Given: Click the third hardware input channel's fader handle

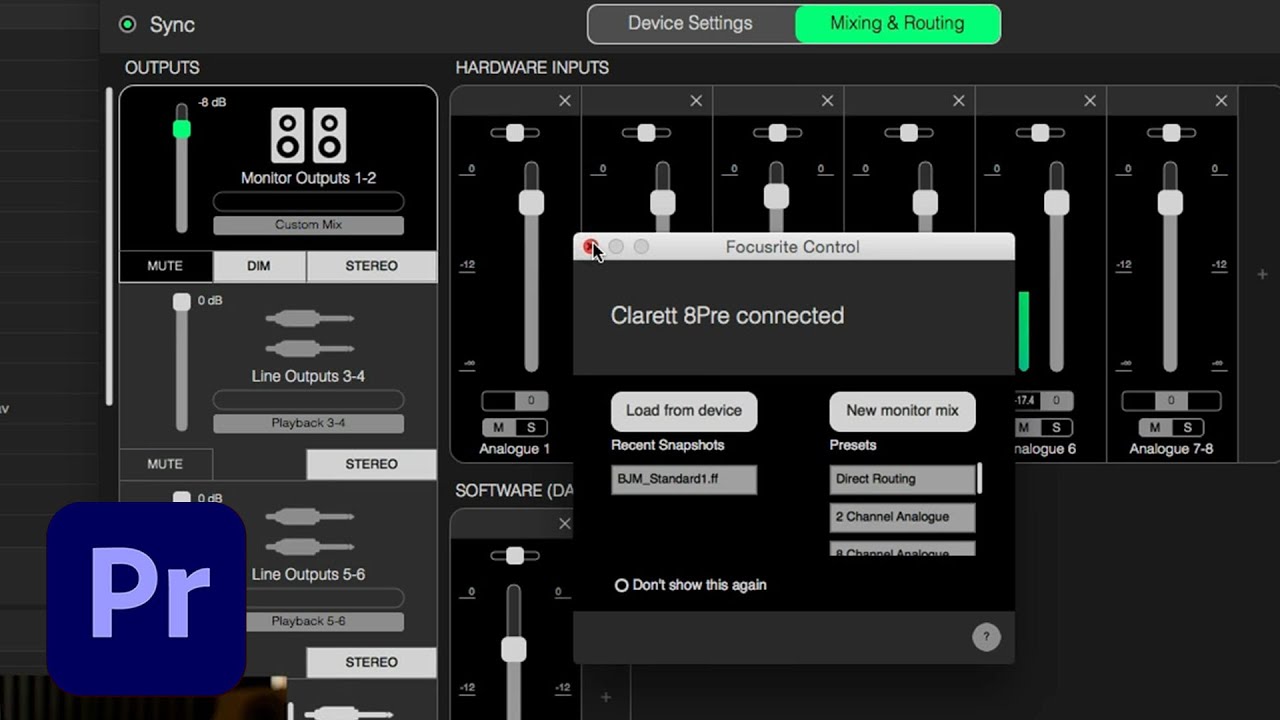Looking at the screenshot, I should (776, 196).
